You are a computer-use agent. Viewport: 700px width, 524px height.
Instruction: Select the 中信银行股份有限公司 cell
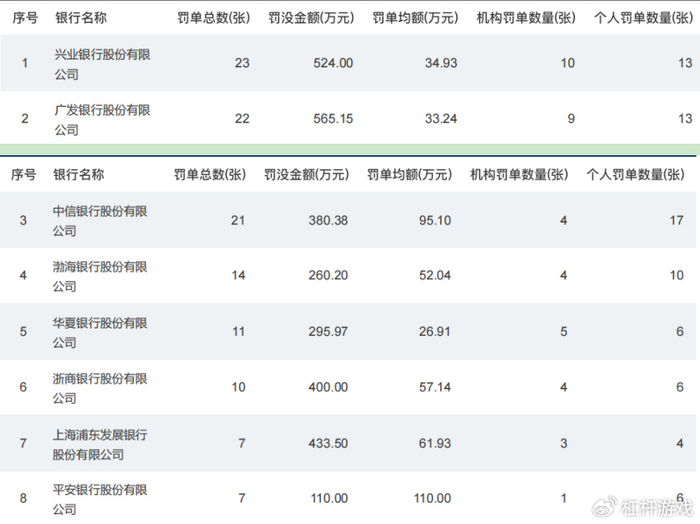100,220
